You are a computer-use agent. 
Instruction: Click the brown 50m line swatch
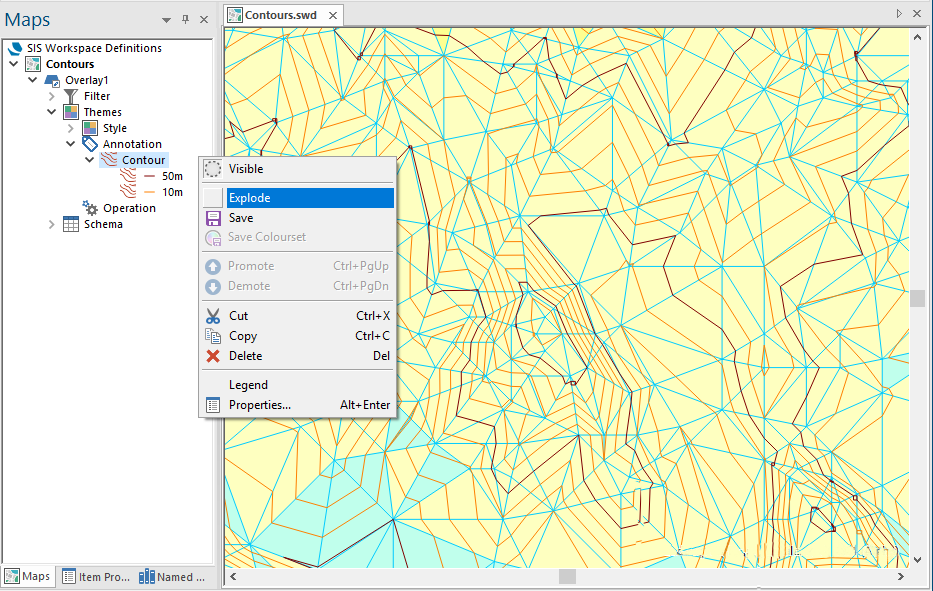coord(148,175)
